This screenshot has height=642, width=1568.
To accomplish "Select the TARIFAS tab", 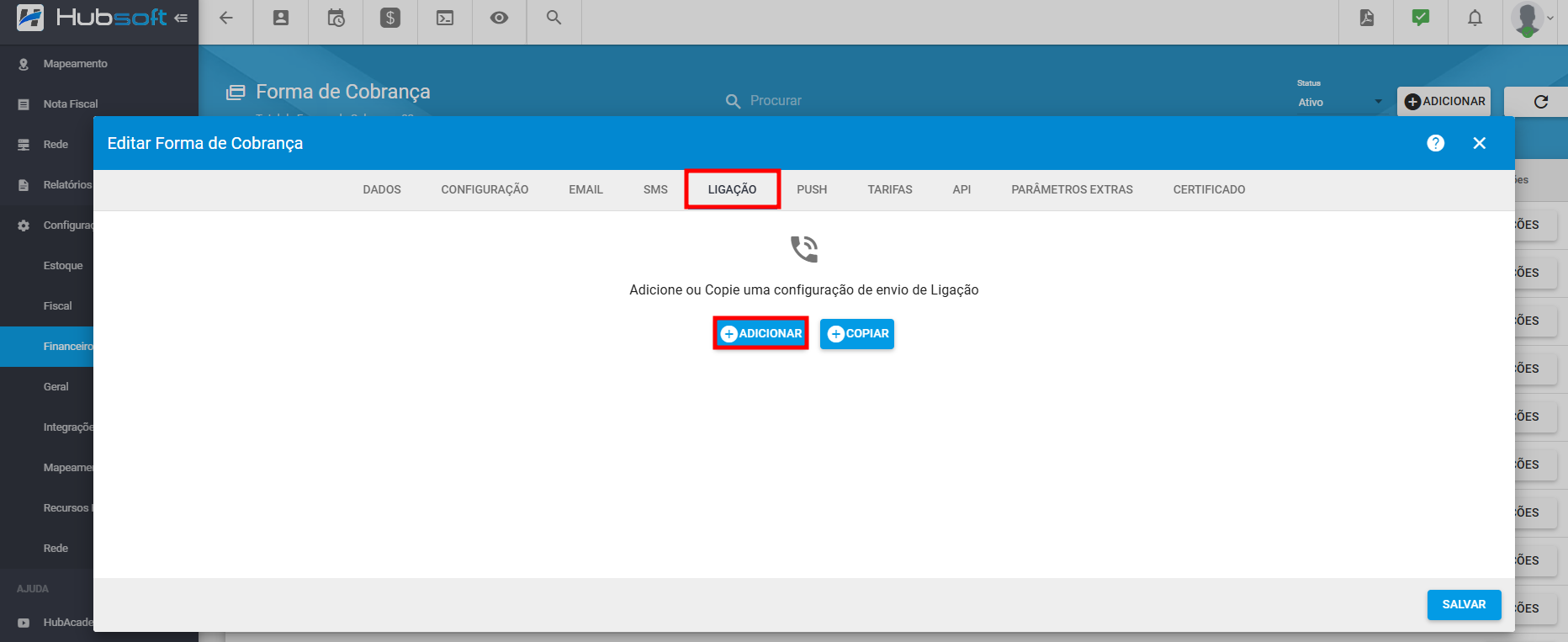I will 889,189.
